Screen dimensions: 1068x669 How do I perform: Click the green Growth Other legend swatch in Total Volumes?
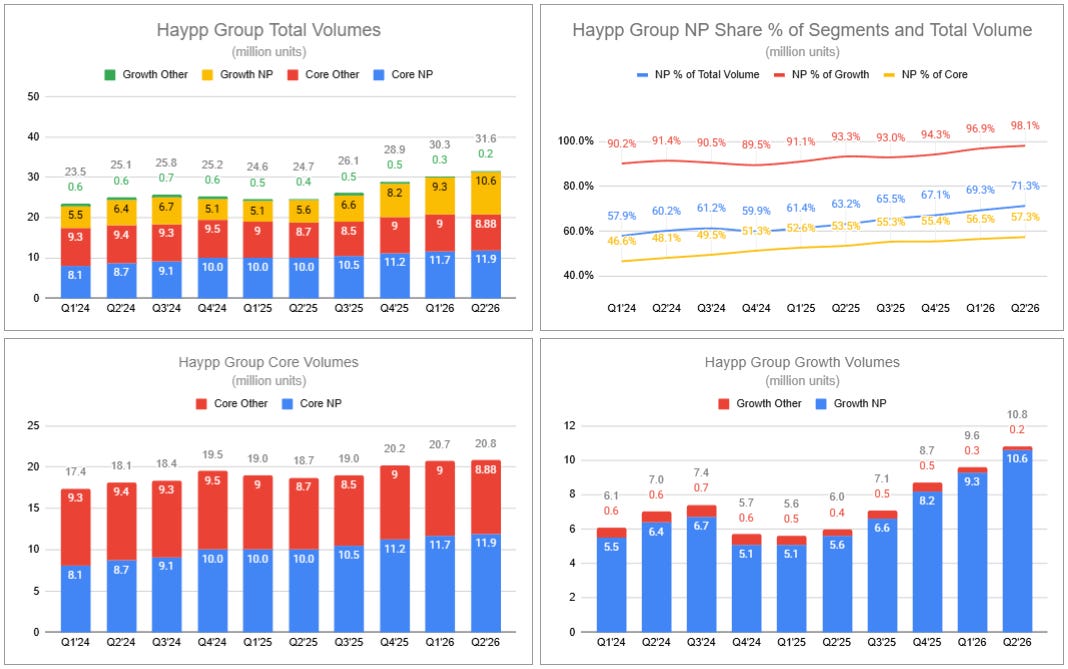point(110,75)
